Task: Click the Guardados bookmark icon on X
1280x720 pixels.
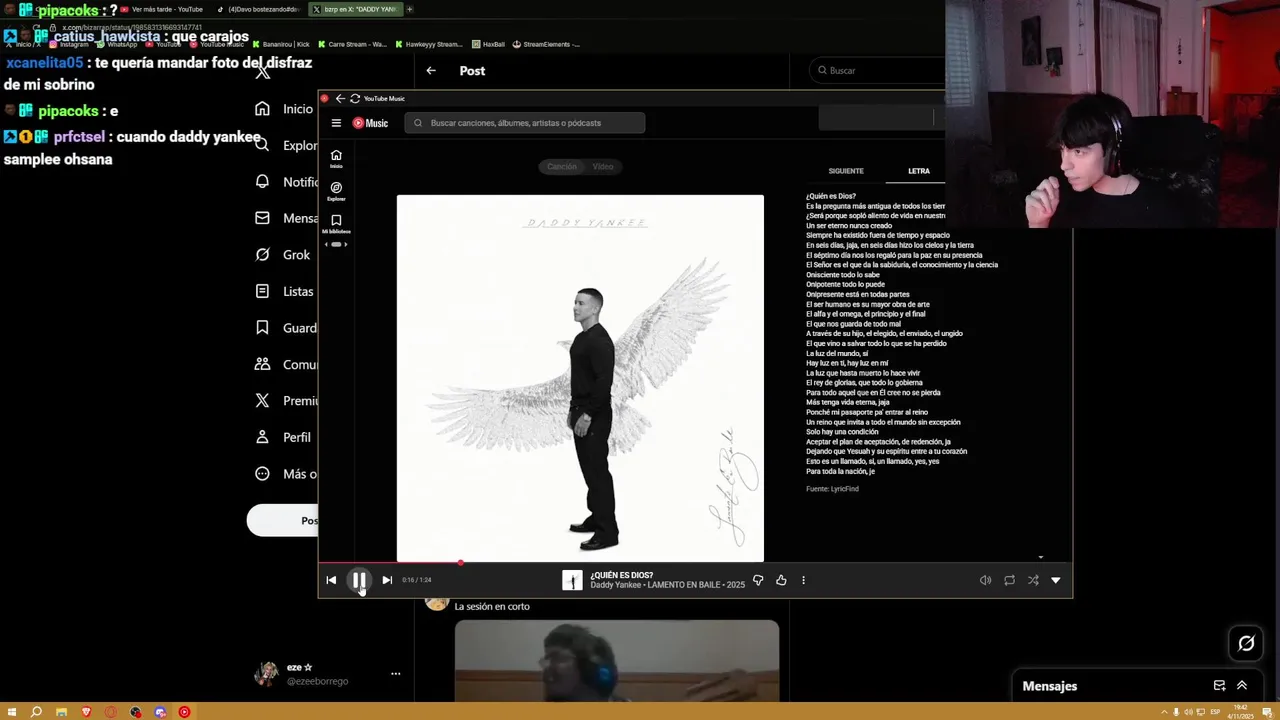Action: click(x=262, y=328)
